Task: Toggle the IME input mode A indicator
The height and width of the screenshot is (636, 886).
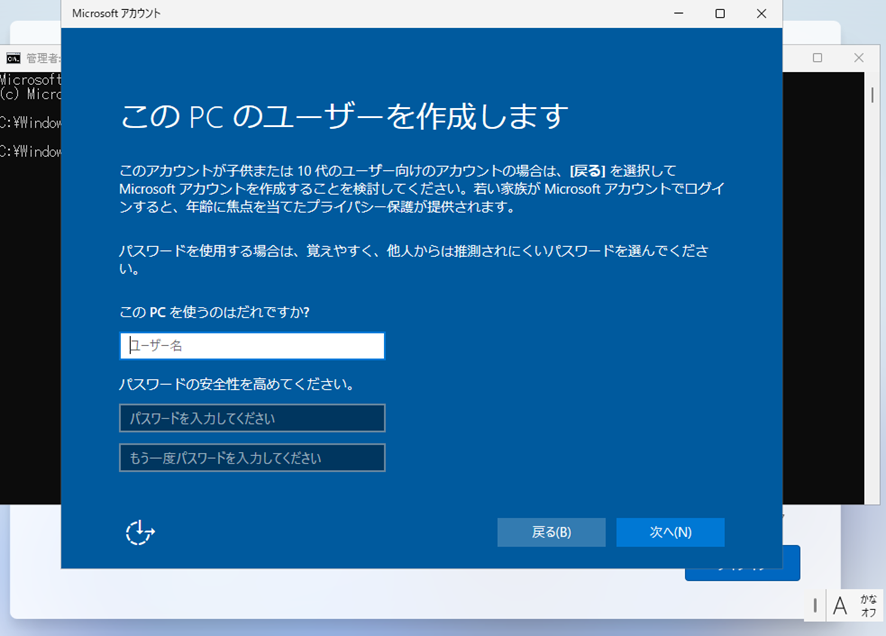Action: (840, 605)
